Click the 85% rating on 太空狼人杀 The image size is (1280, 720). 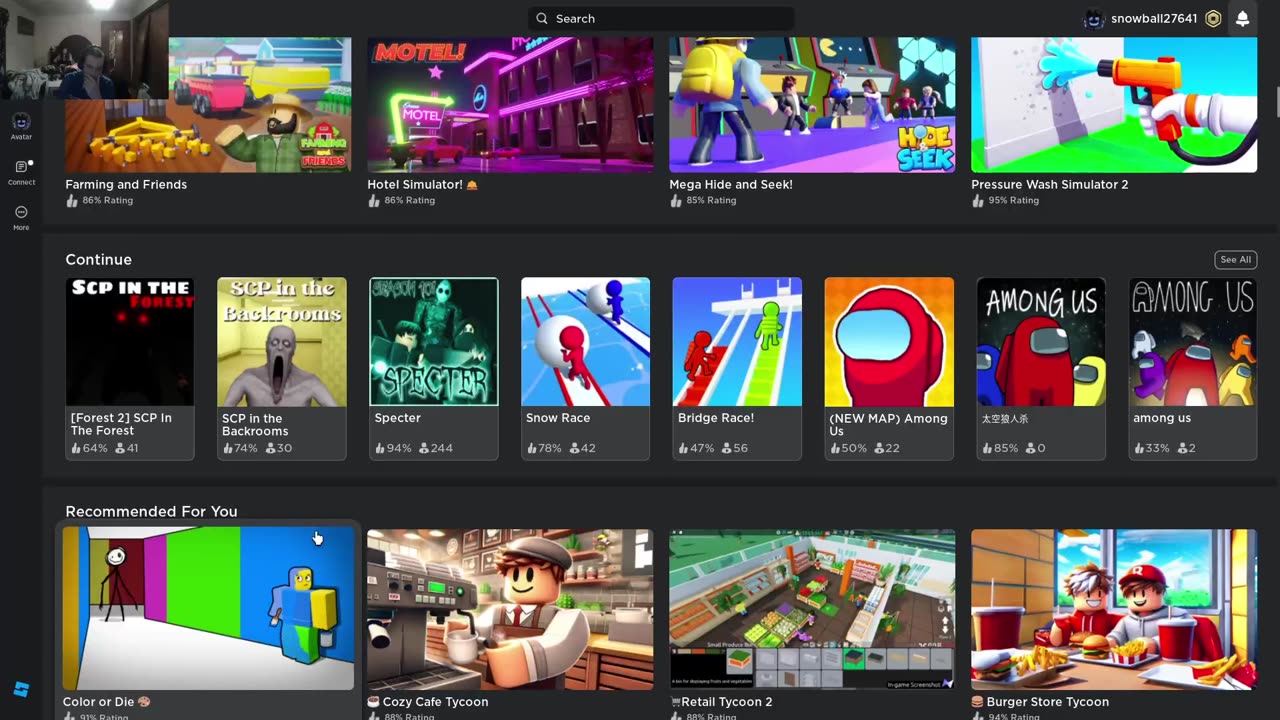(1000, 448)
